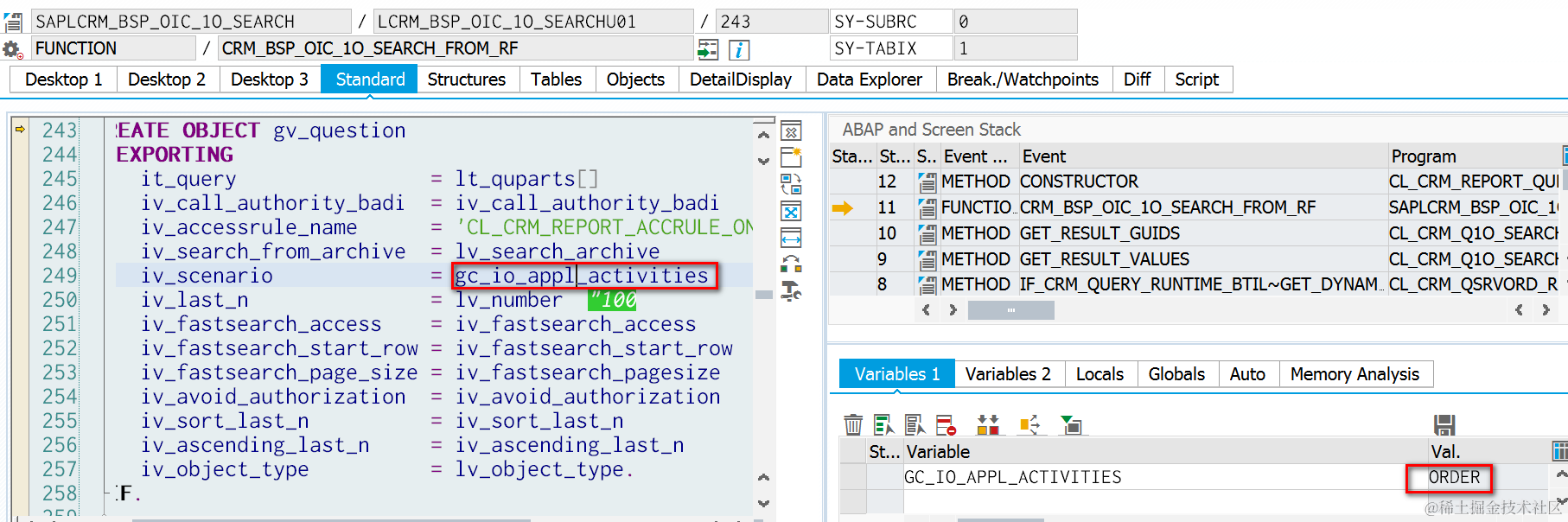Maximize the source tool with full-screen icon

coord(791,211)
